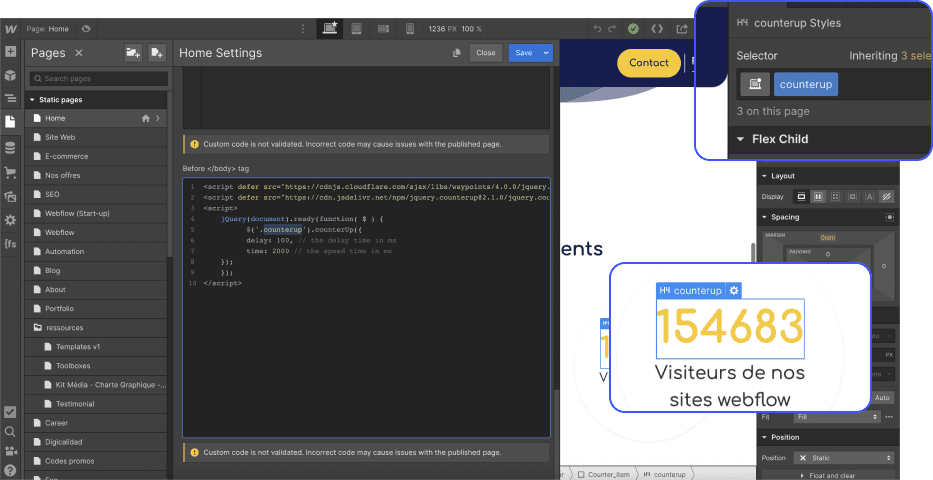Collapse the Flex Child section
Image resolution: width=933 pixels, height=480 pixels.
point(741,139)
